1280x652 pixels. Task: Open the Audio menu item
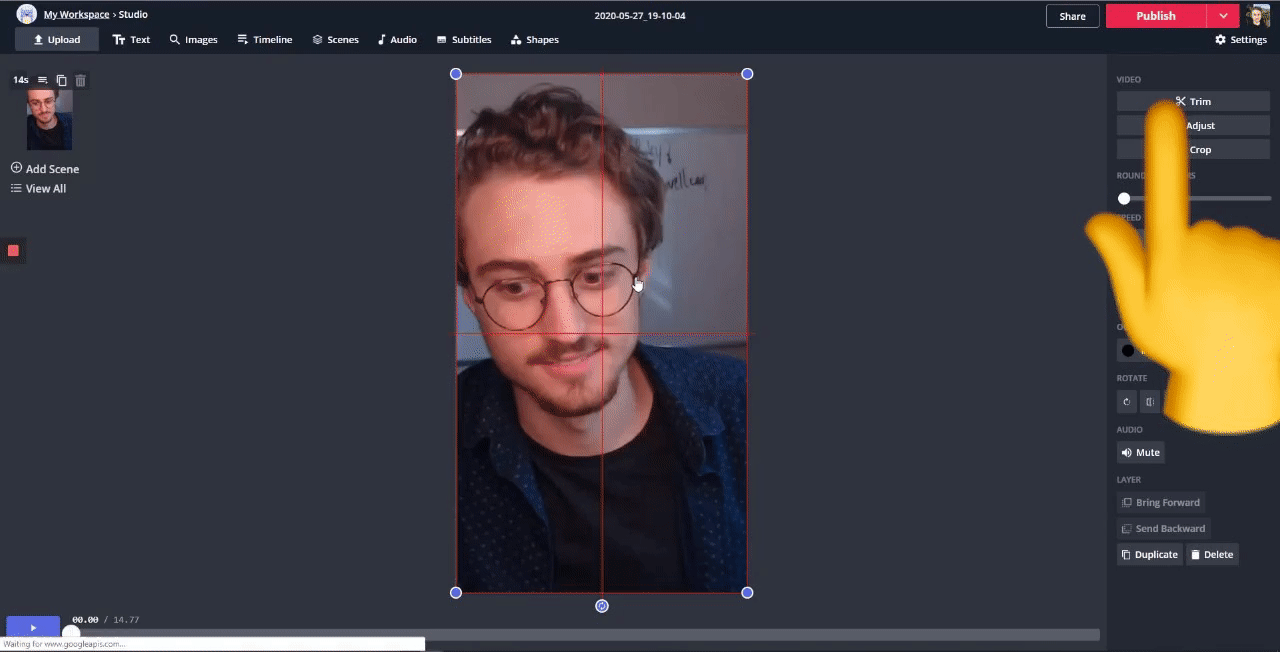[397, 40]
